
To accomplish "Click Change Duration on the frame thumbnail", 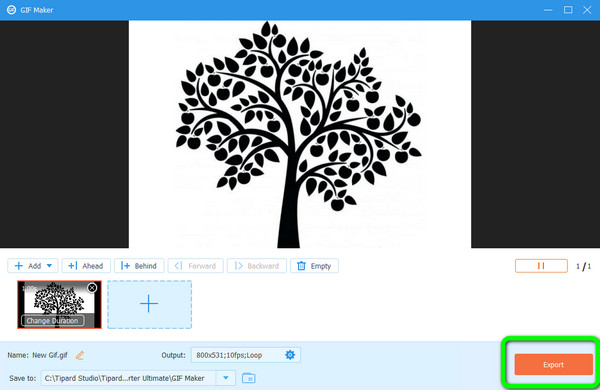I will click(52, 321).
